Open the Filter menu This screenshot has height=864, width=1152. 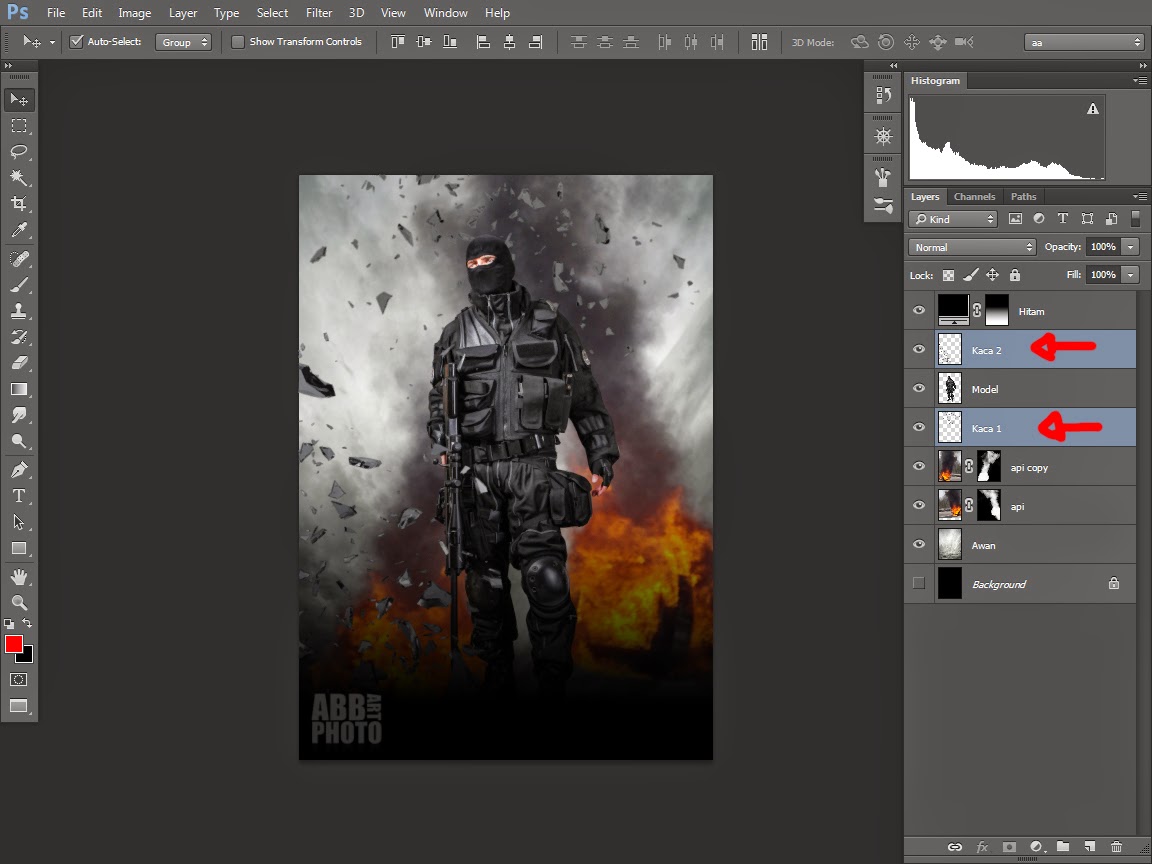[x=319, y=13]
